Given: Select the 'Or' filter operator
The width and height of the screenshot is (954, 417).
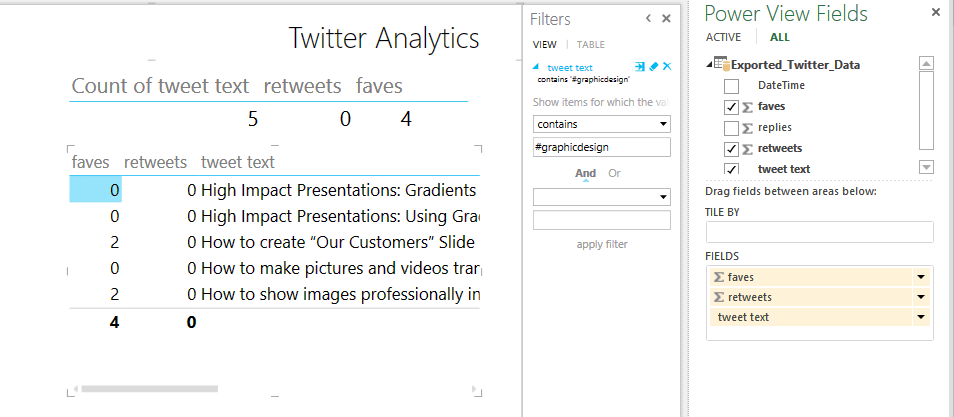Looking at the screenshot, I should pyautogui.click(x=614, y=173).
